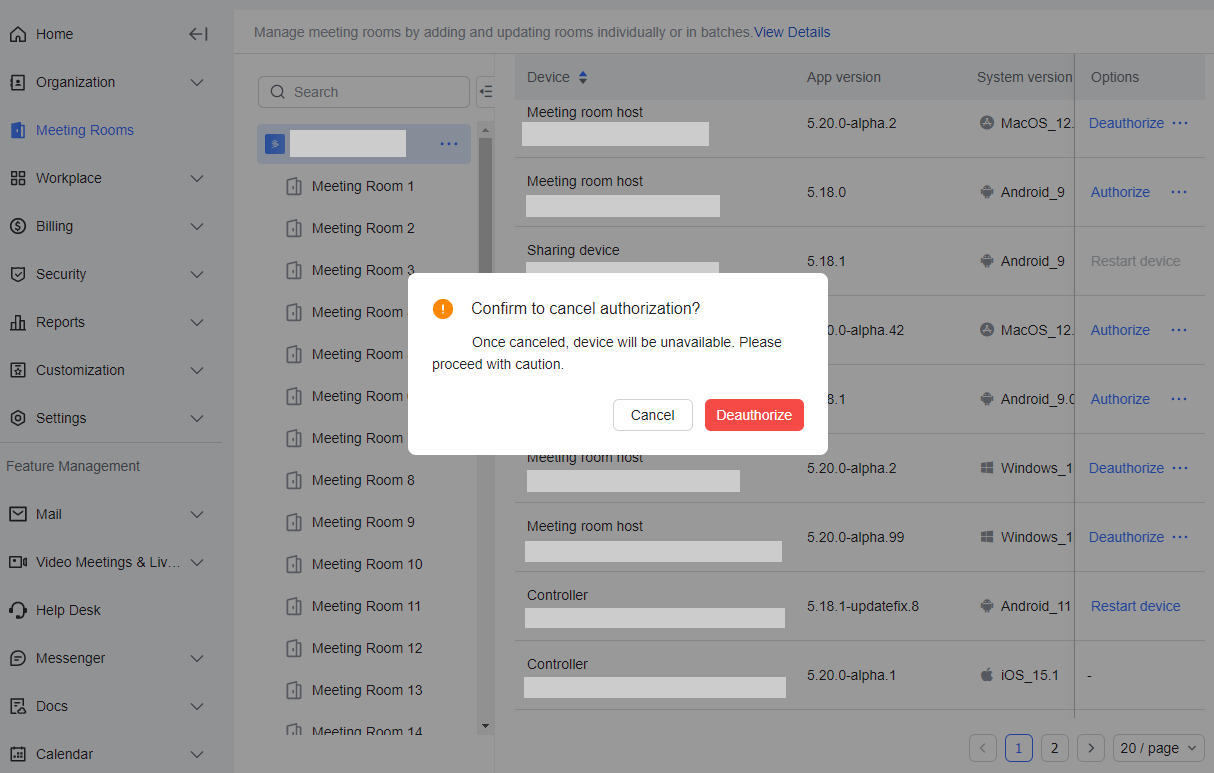Click the orange warning icon in the dialog
The width and height of the screenshot is (1214, 773).
point(443,309)
